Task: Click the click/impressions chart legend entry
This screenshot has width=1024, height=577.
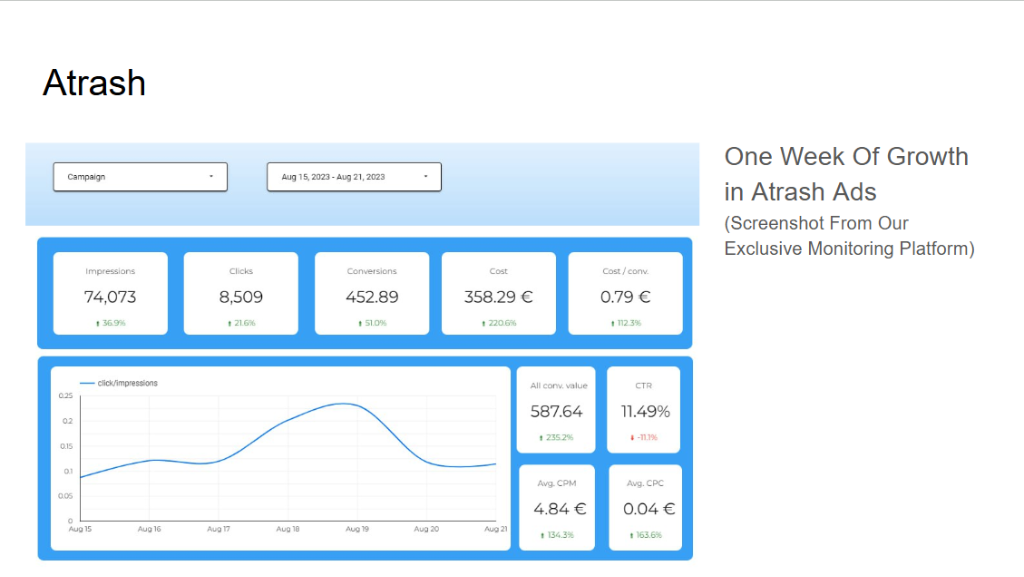Action: click(x=119, y=383)
